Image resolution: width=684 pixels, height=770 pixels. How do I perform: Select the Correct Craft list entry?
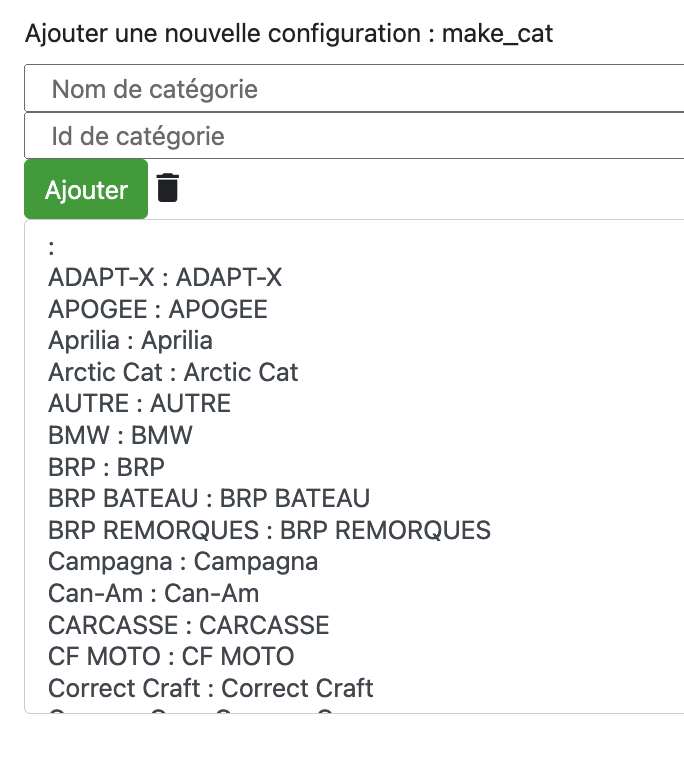[x=211, y=688]
